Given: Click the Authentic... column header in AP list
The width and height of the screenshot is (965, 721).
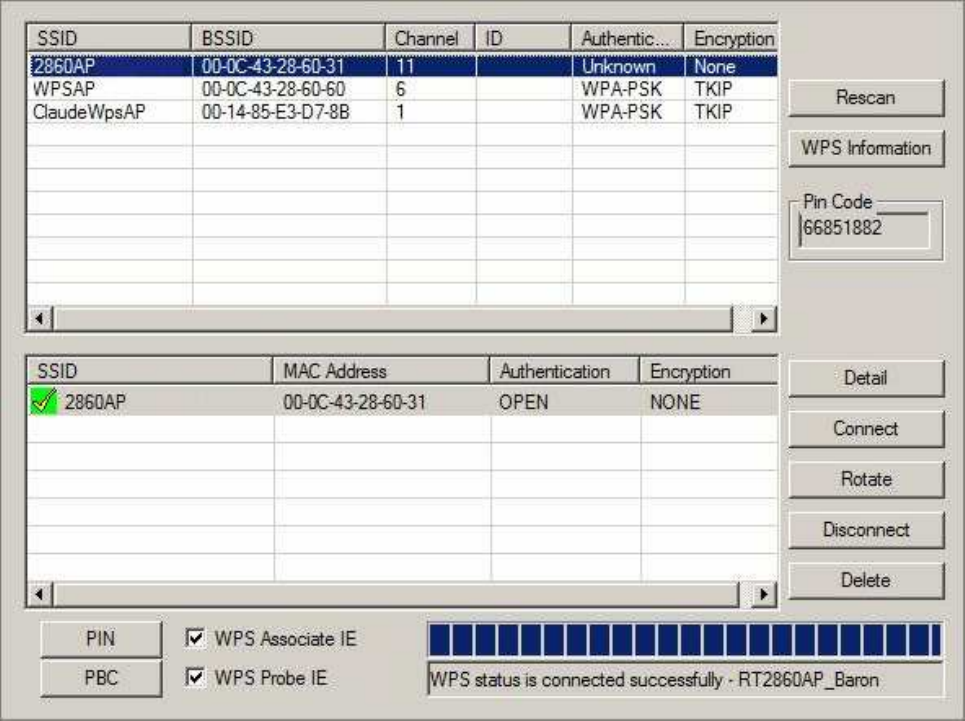Looking at the screenshot, I should (x=627, y=38).
